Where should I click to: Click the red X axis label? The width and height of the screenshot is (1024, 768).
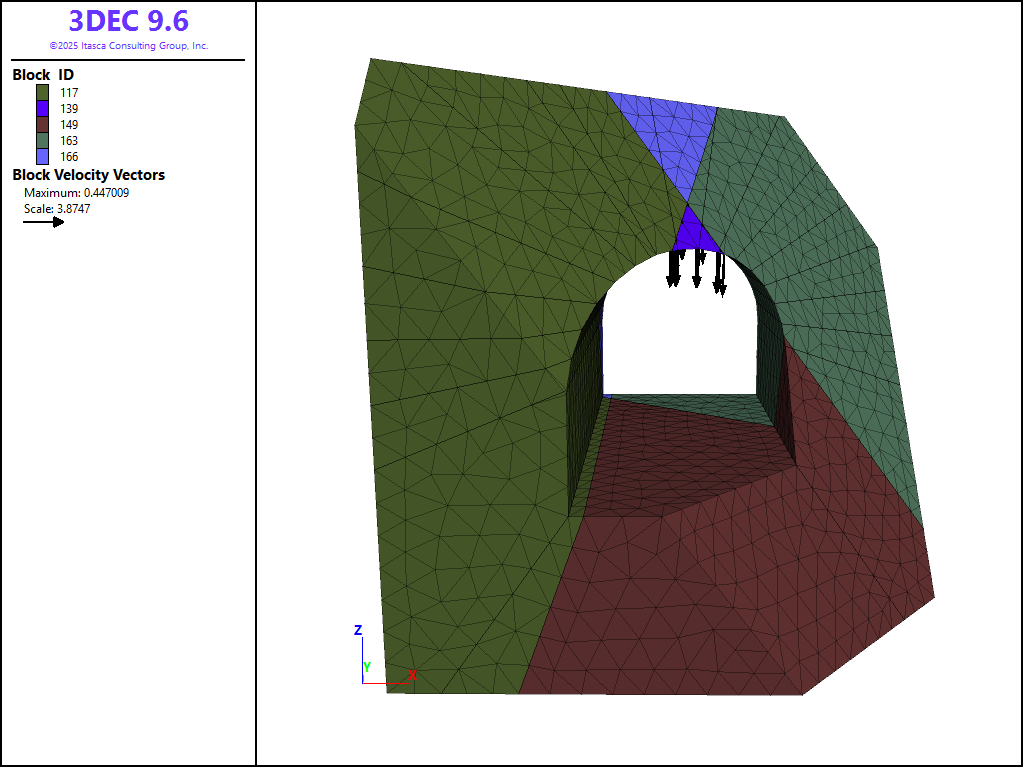412,675
